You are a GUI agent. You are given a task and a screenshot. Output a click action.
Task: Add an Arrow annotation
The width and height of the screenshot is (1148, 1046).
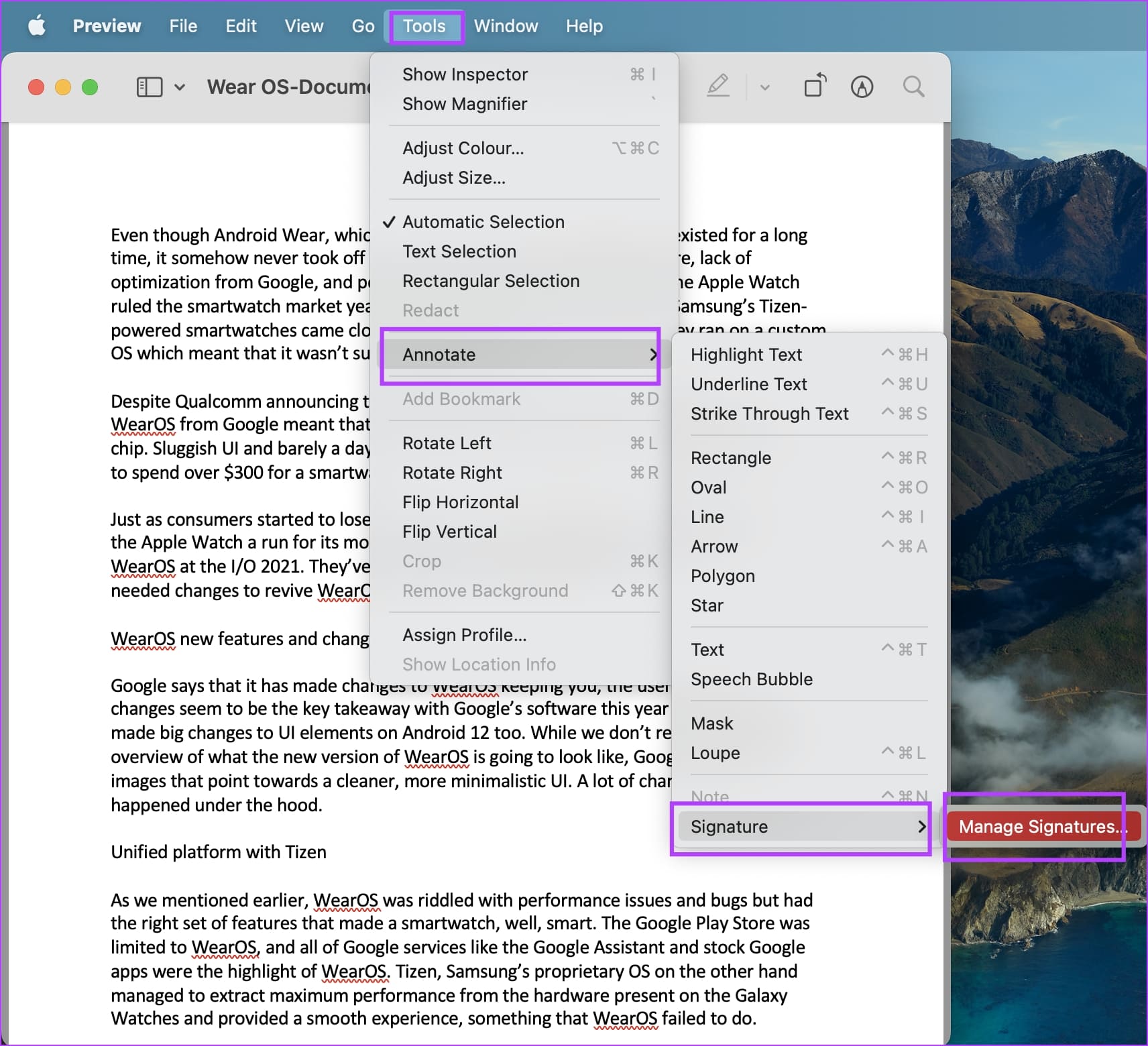point(809,546)
